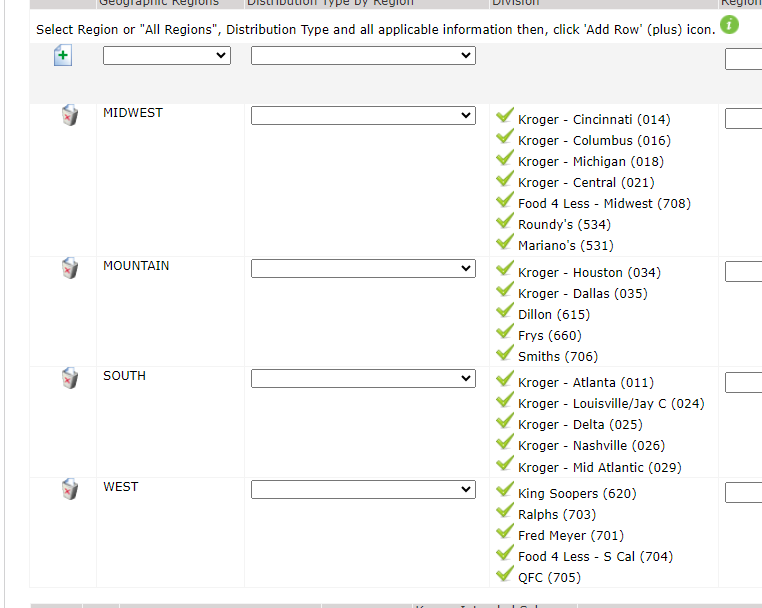Toggle Kroger - Cincinnati (014) checkmark

click(x=505, y=117)
